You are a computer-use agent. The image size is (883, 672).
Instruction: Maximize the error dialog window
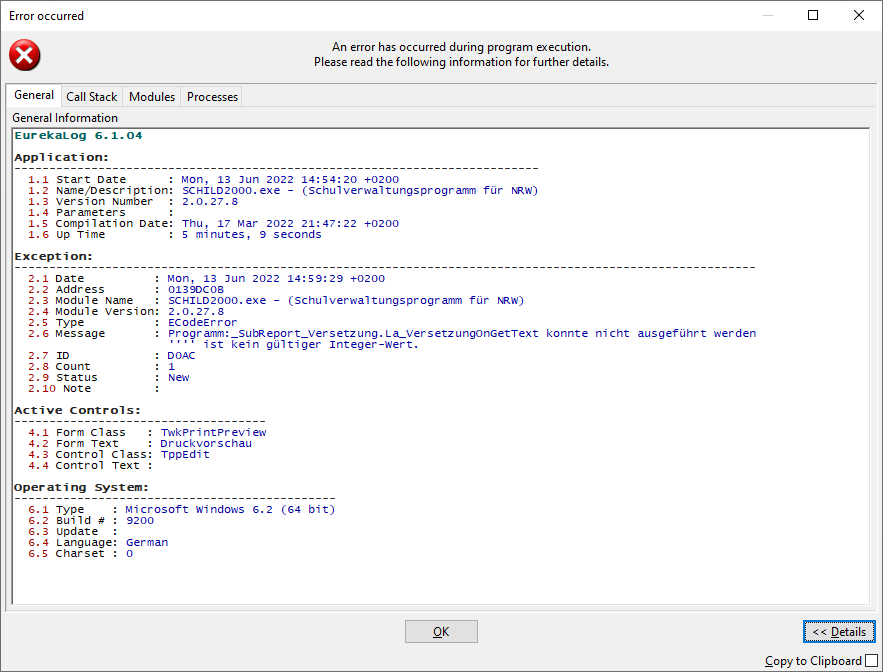pyautogui.click(x=813, y=15)
